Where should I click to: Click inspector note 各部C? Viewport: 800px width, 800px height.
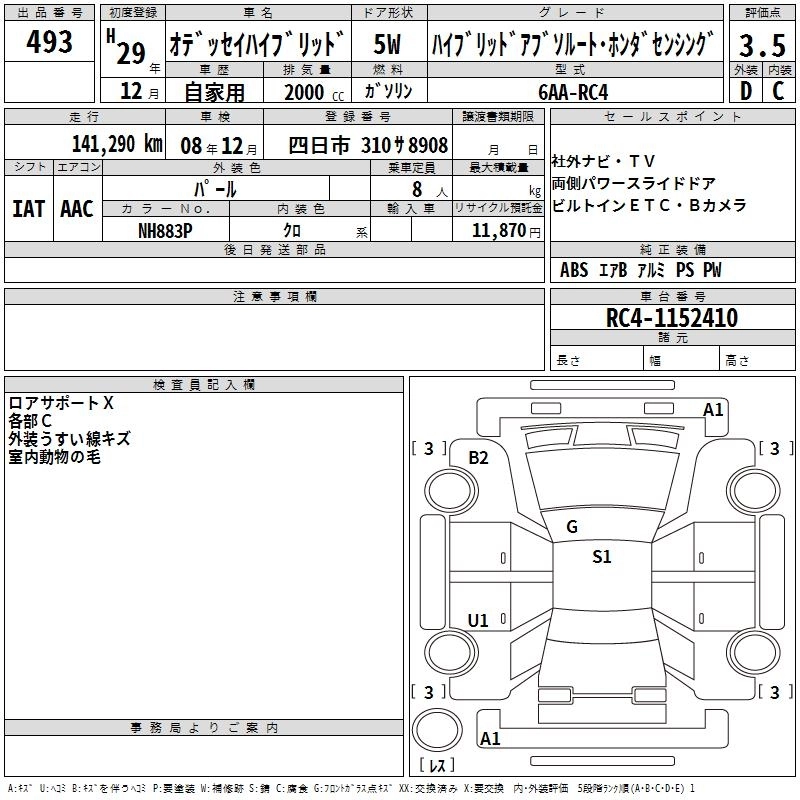tap(30, 421)
